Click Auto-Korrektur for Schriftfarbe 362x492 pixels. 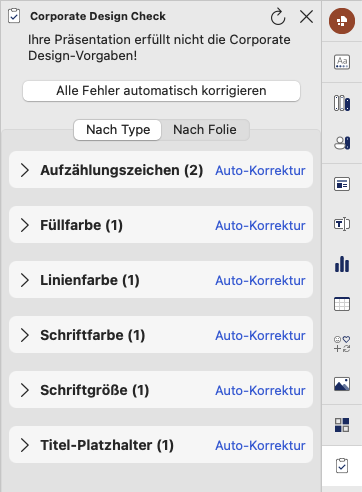[x=260, y=335]
